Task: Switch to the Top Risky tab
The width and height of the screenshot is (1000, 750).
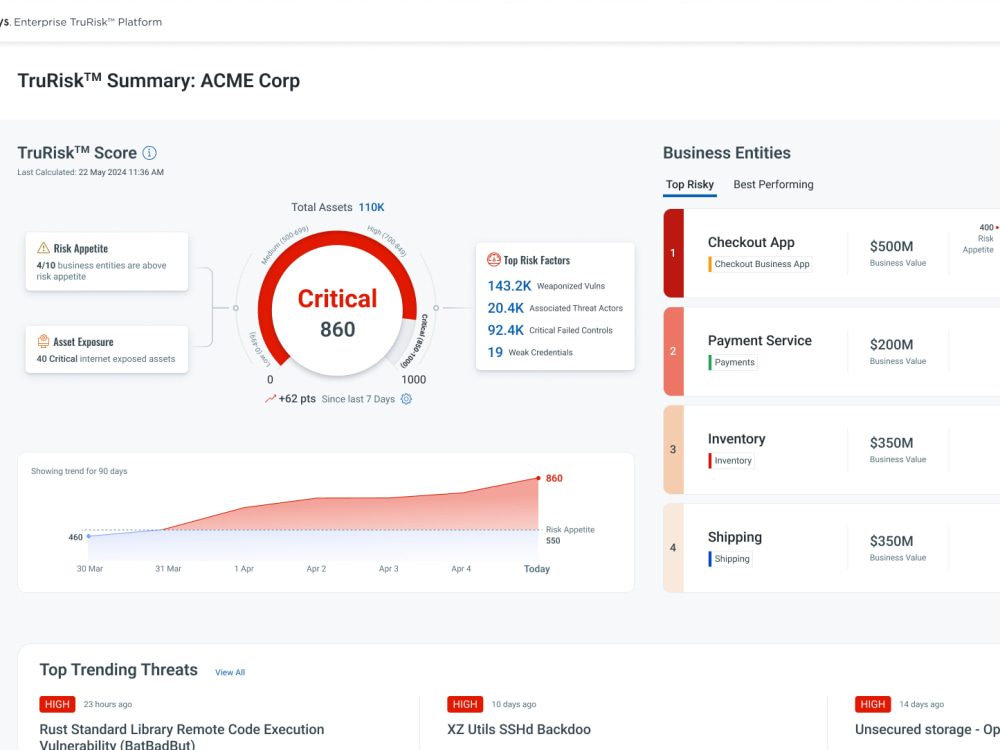Action: (x=690, y=184)
